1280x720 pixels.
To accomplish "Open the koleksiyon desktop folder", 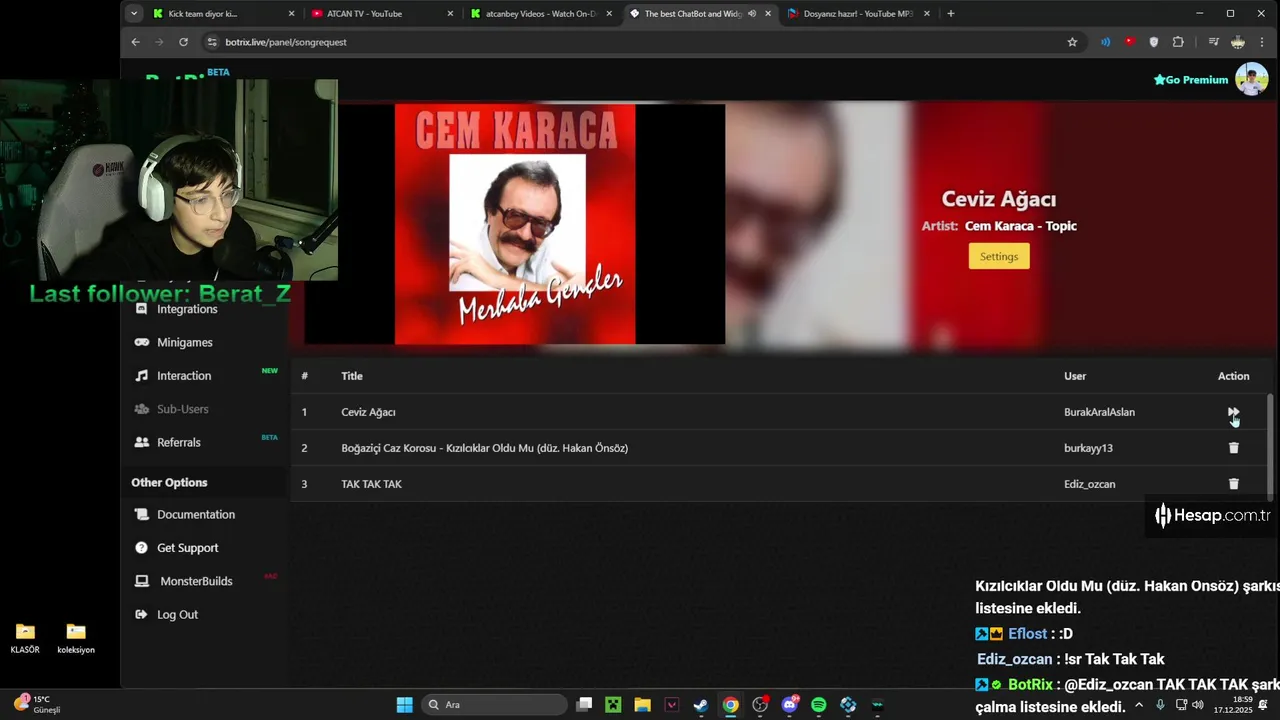I will (76, 638).
